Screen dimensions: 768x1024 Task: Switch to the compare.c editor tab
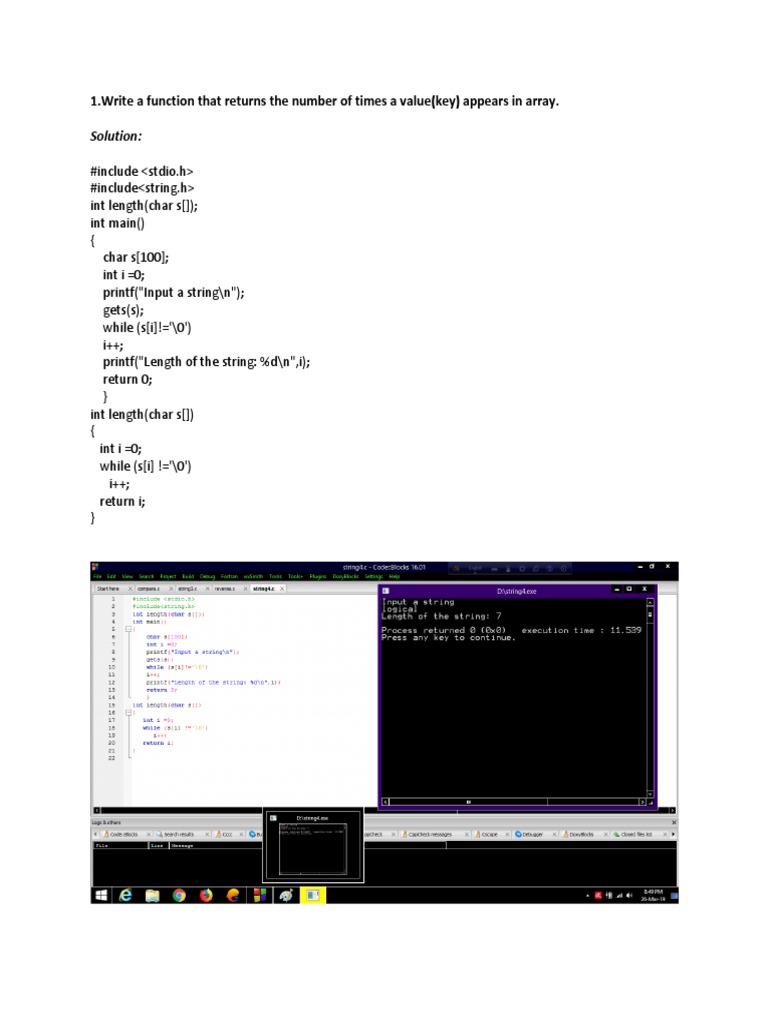[148, 588]
